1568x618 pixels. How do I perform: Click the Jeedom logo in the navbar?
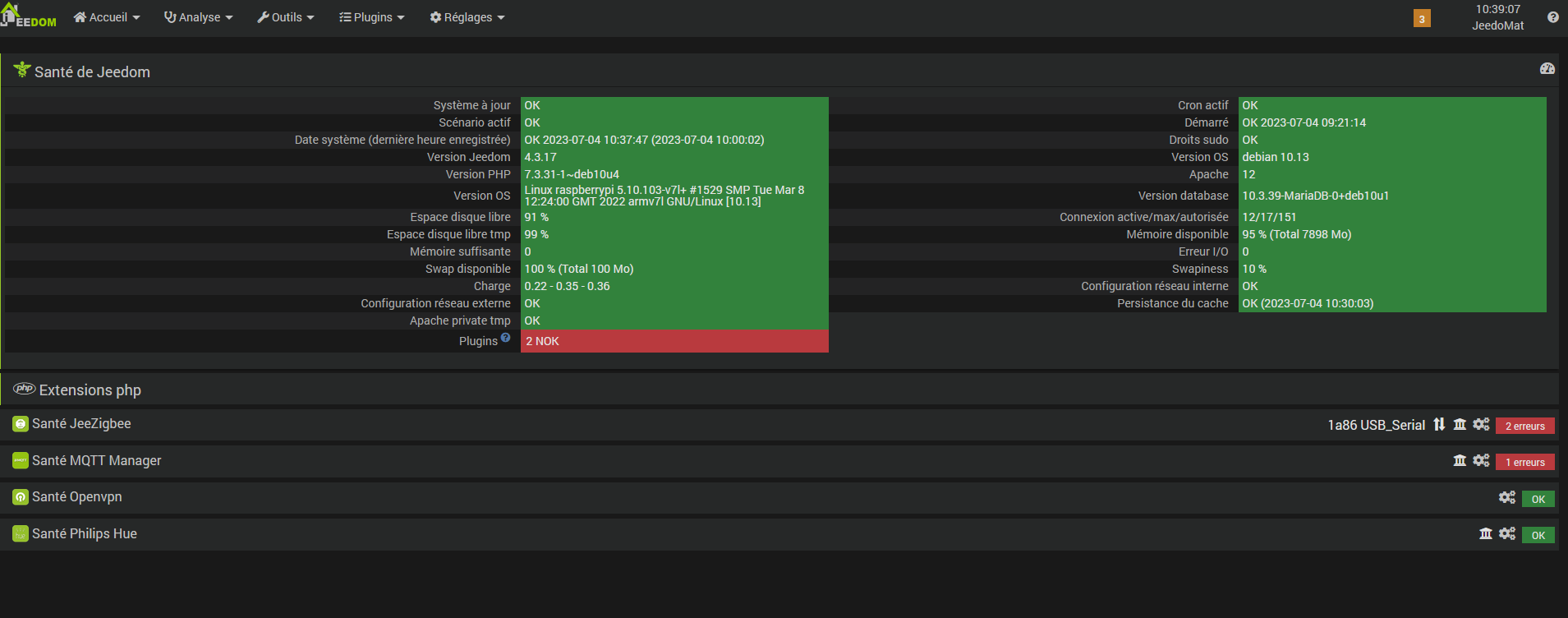[x=30, y=16]
